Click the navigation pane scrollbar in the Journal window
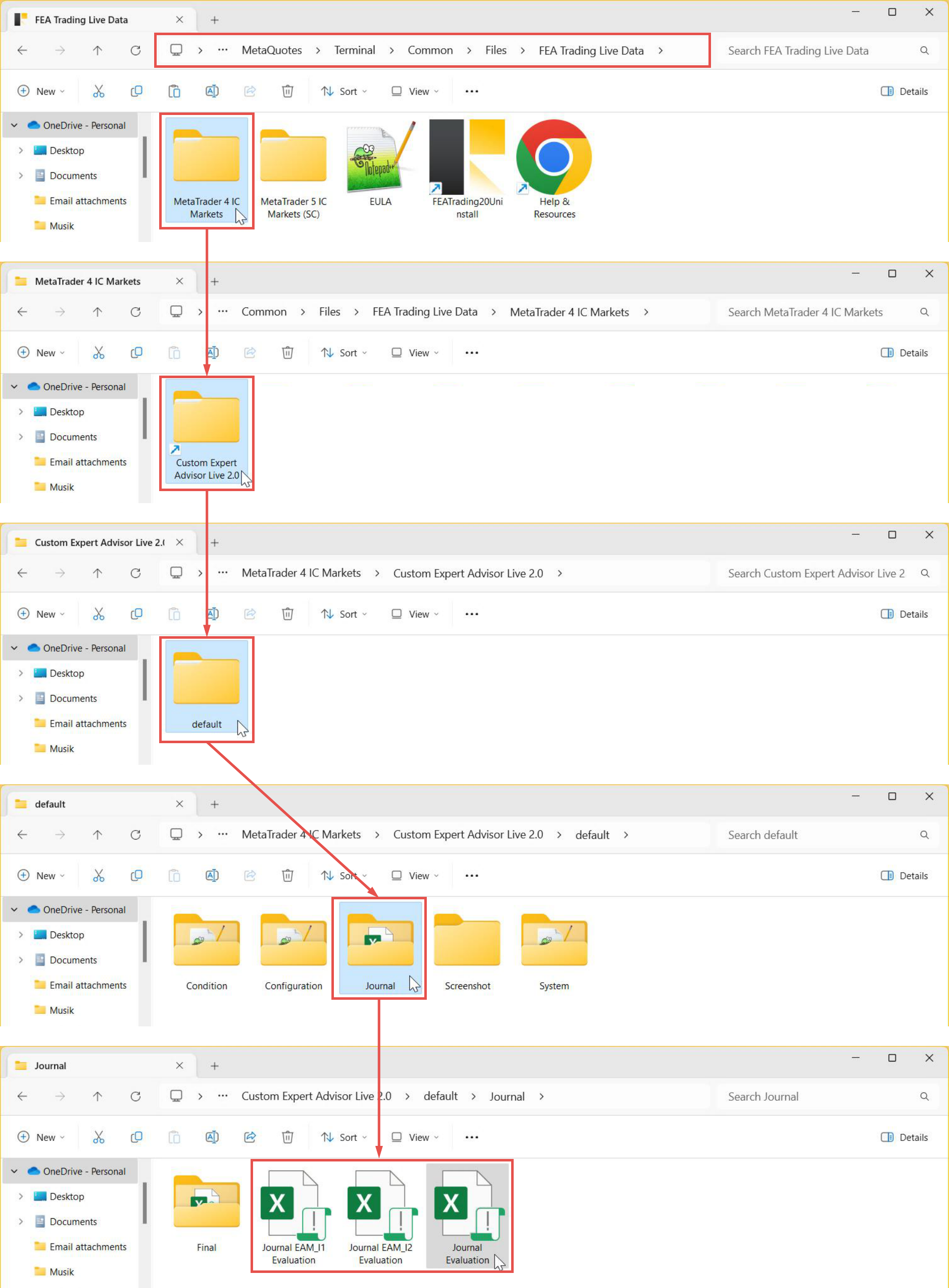This screenshot has width=949, height=1288. (145, 1203)
